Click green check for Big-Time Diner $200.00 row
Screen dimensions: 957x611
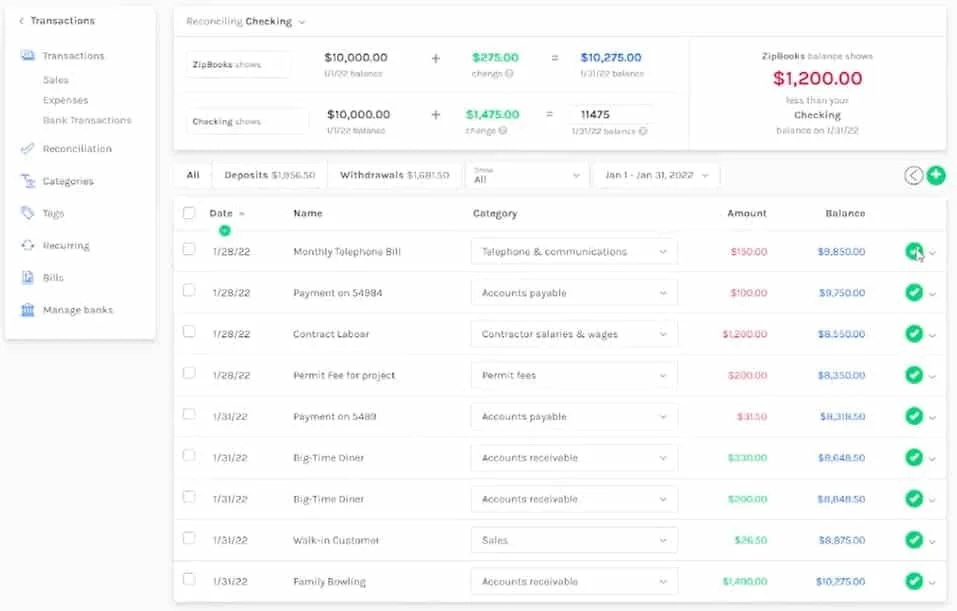point(914,499)
